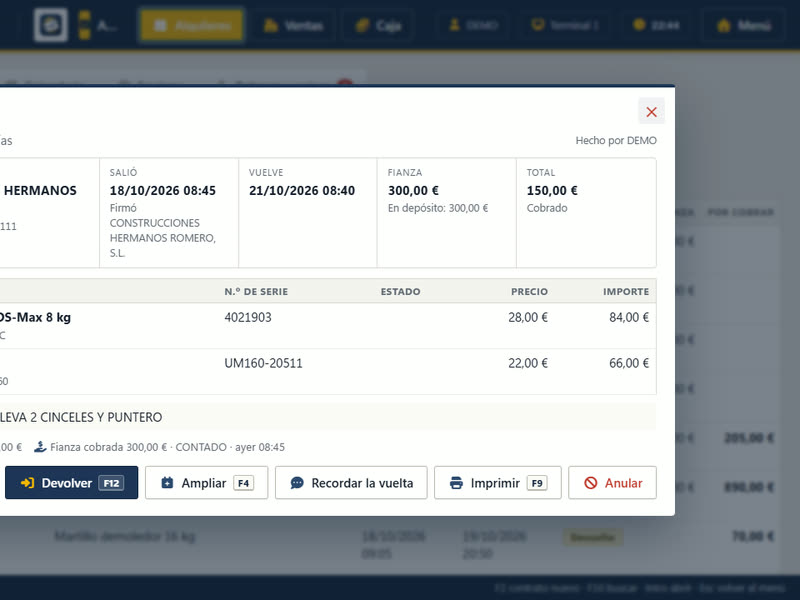This screenshot has width=800, height=600.
Task: Print the contract with Imprimir
Action: tap(497, 483)
